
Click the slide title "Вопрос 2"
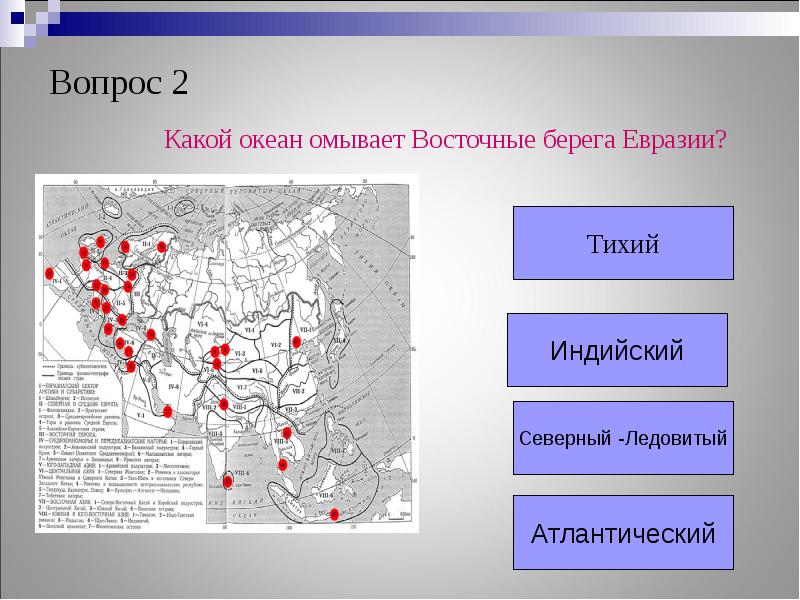tap(119, 82)
